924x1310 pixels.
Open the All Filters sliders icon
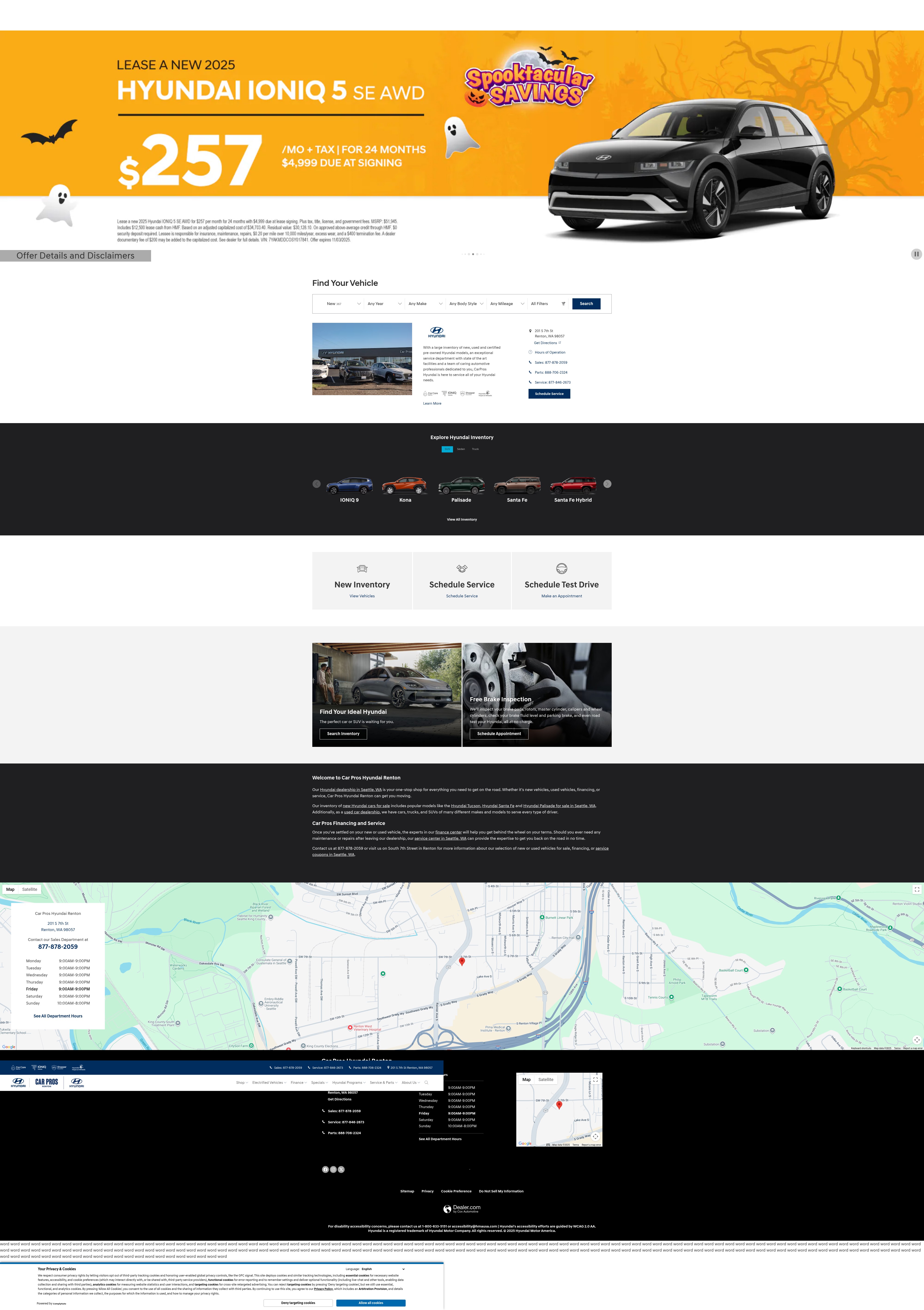(564, 304)
